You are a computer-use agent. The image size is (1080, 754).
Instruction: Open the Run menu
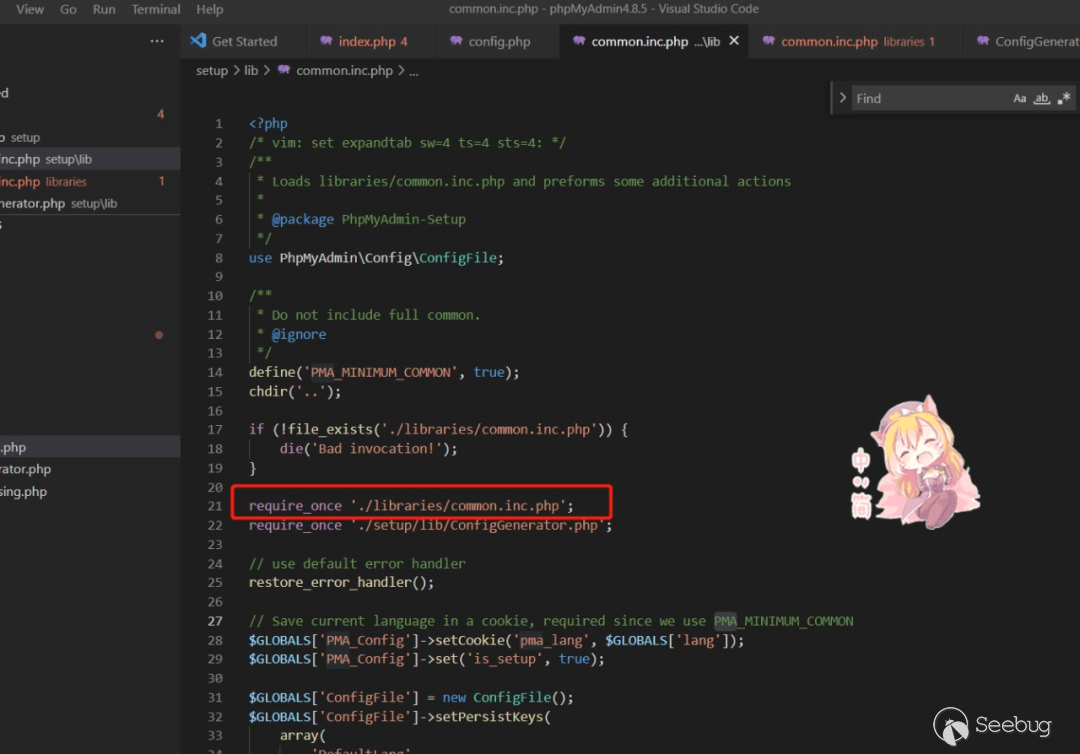point(104,9)
